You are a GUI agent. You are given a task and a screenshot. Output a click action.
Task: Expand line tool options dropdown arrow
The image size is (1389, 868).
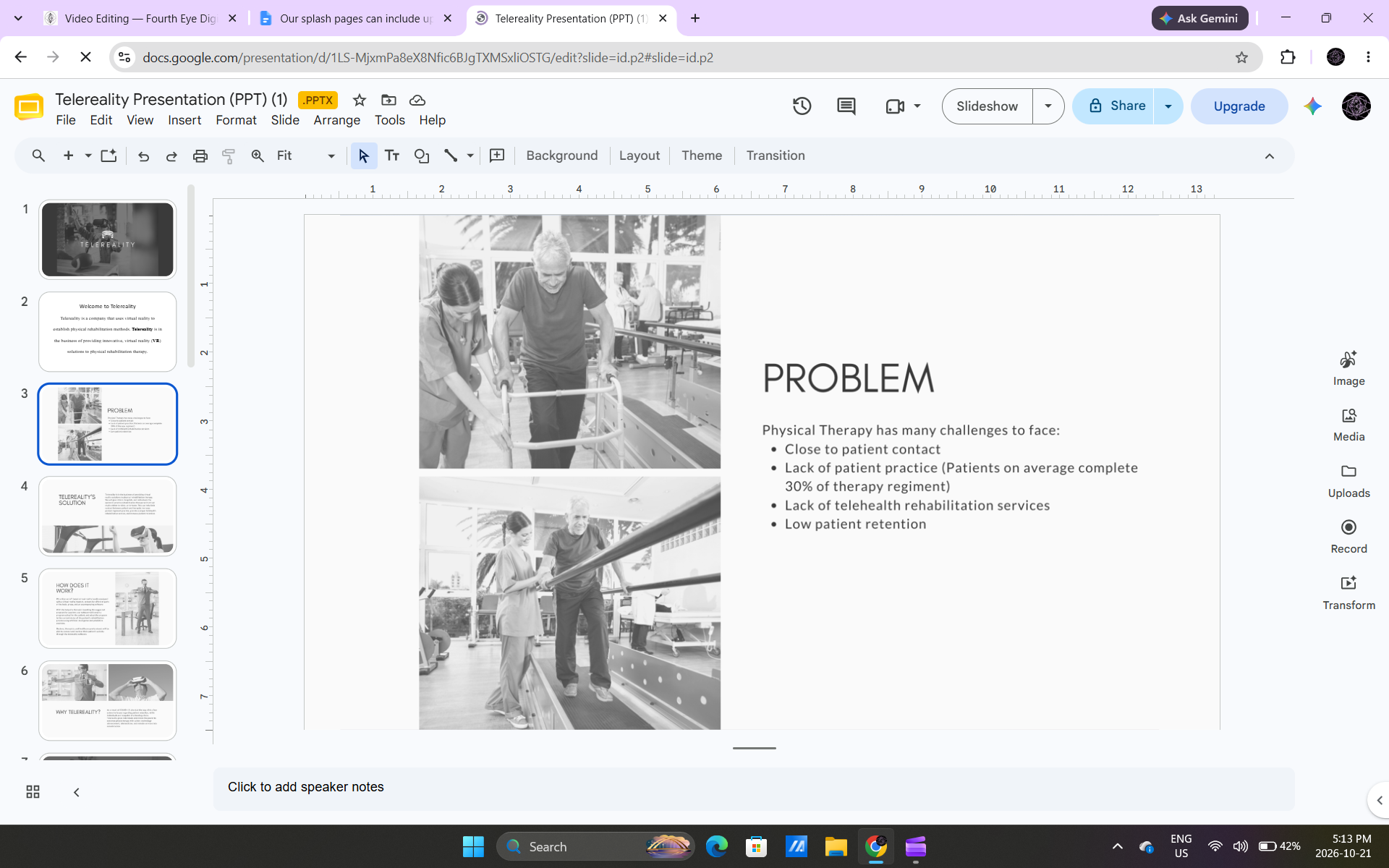[x=470, y=156]
